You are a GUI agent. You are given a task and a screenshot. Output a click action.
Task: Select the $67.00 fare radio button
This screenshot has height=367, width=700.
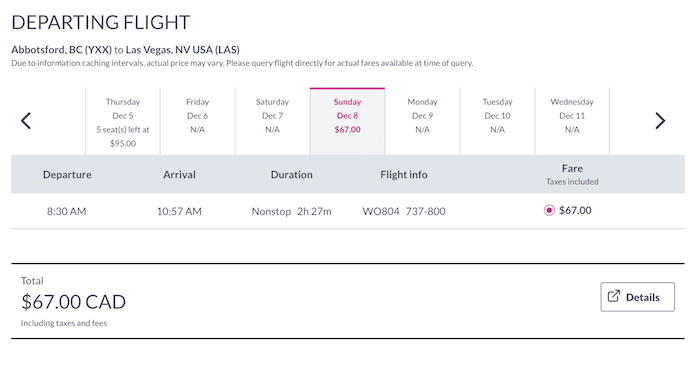pos(549,210)
